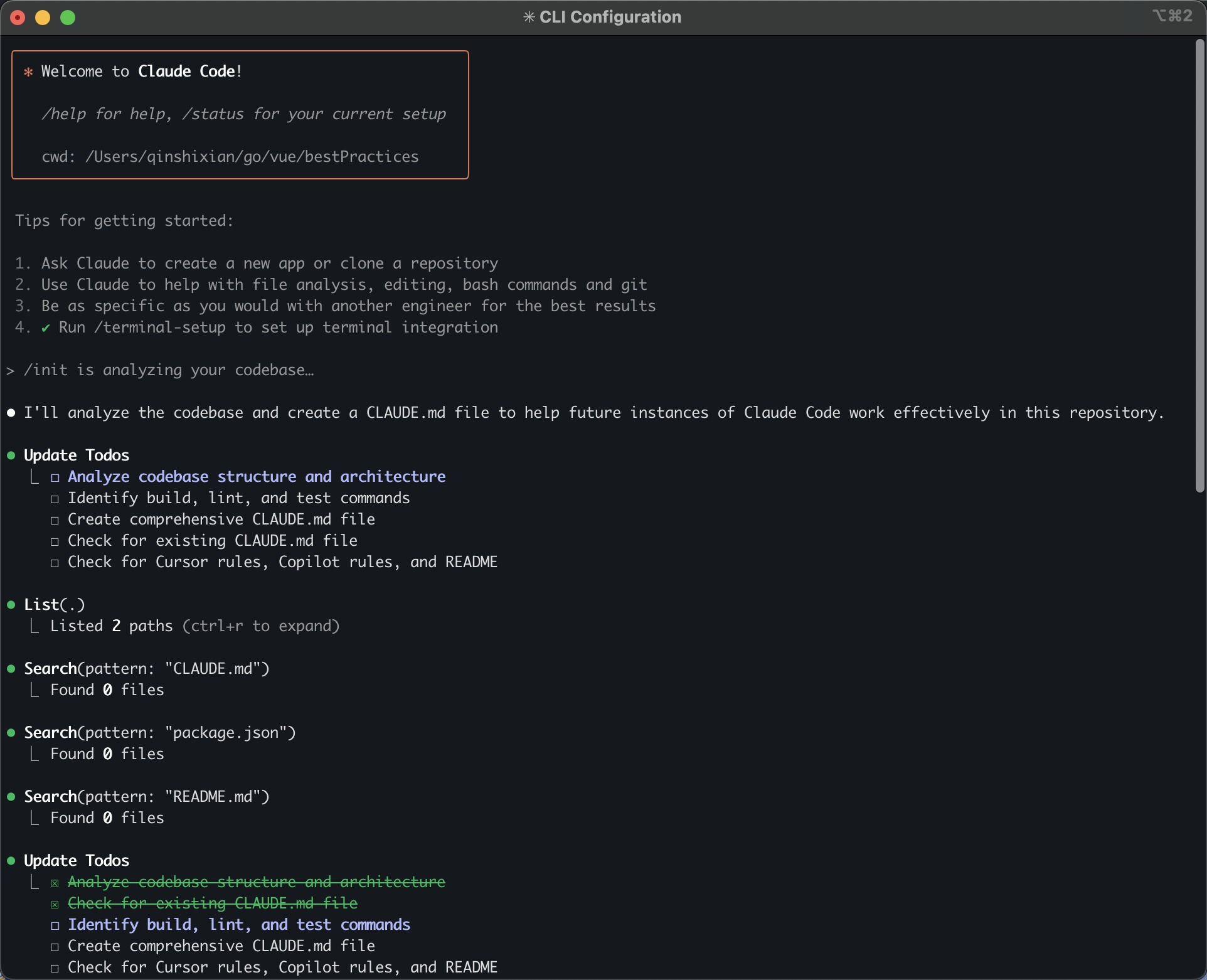The image size is (1207, 980).
Task: Click the title bar asterisk icon
Action: tap(529, 17)
